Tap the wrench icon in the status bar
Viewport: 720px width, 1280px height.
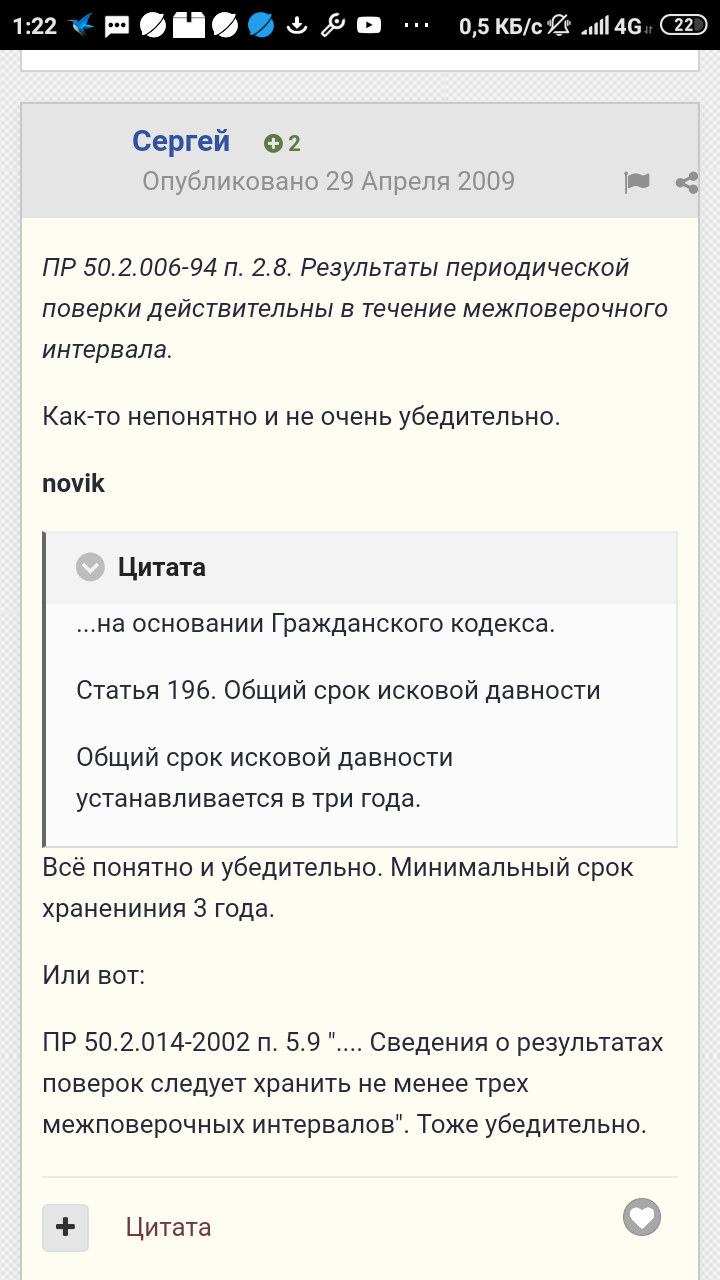pos(333,26)
